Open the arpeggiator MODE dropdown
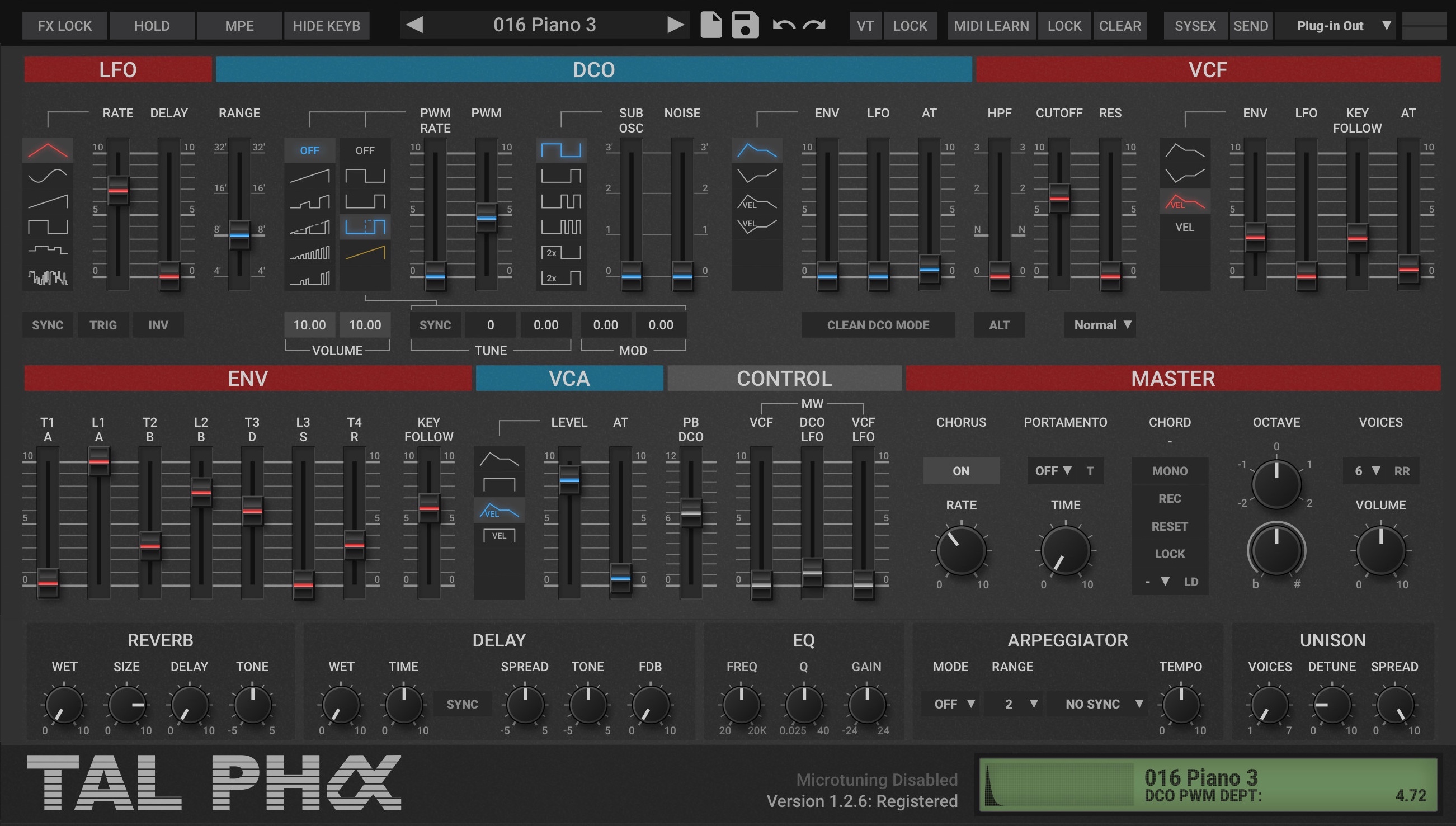Image resolution: width=1456 pixels, height=826 pixels. 954,704
